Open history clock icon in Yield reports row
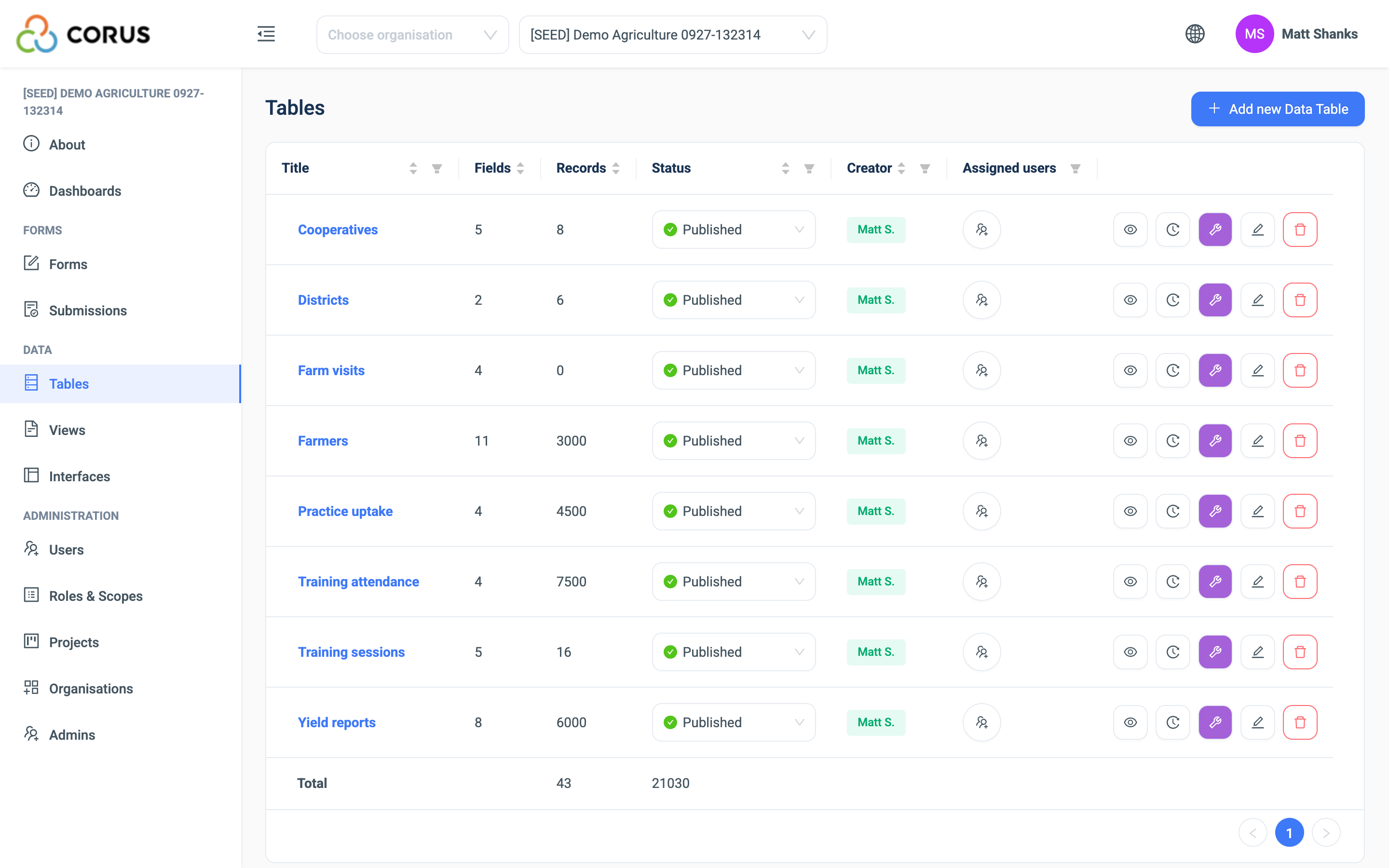The width and height of the screenshot is (1389, 868). (1172, 723)
